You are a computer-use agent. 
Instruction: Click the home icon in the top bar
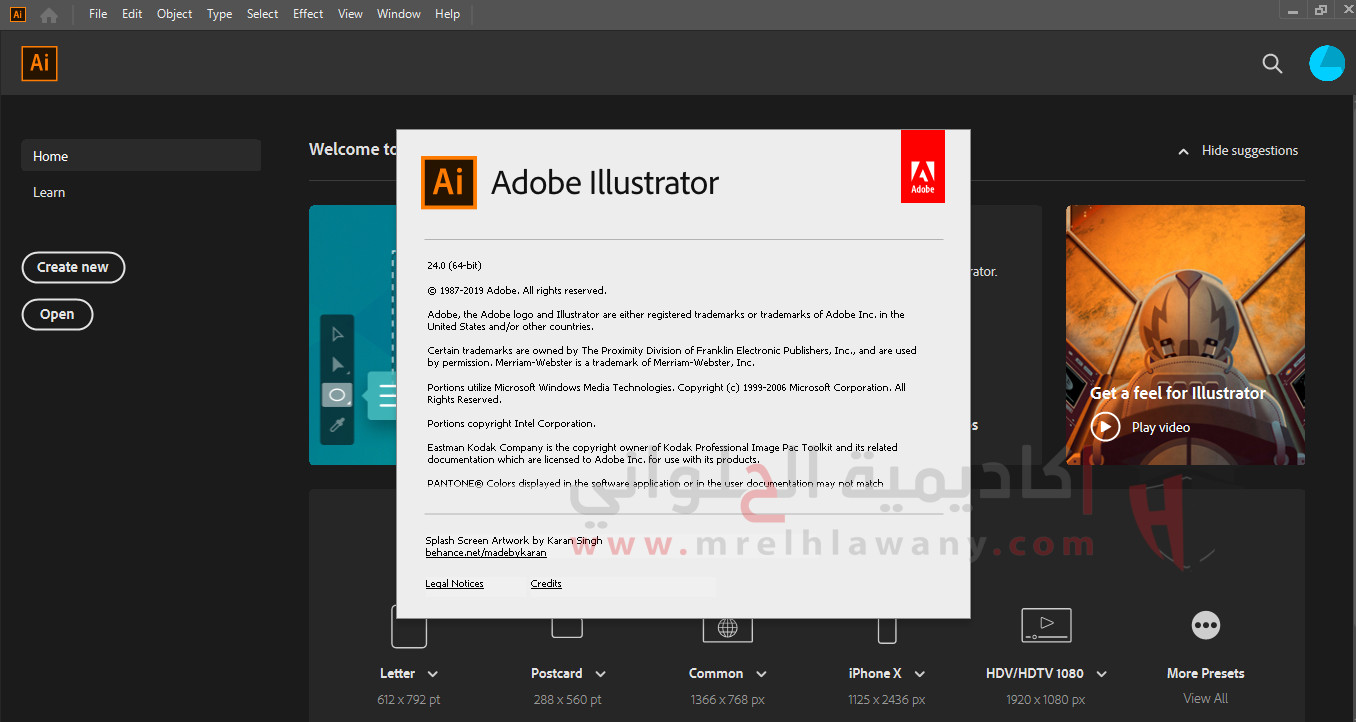click(x=48, y=14)
